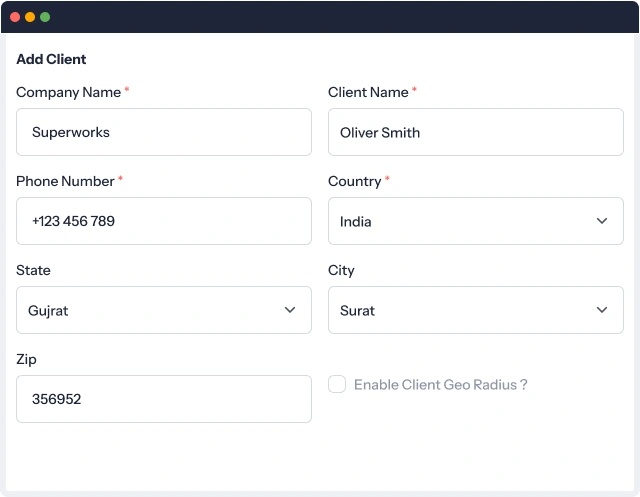
Task: Click the Zip label text
Action: [27, 359]
